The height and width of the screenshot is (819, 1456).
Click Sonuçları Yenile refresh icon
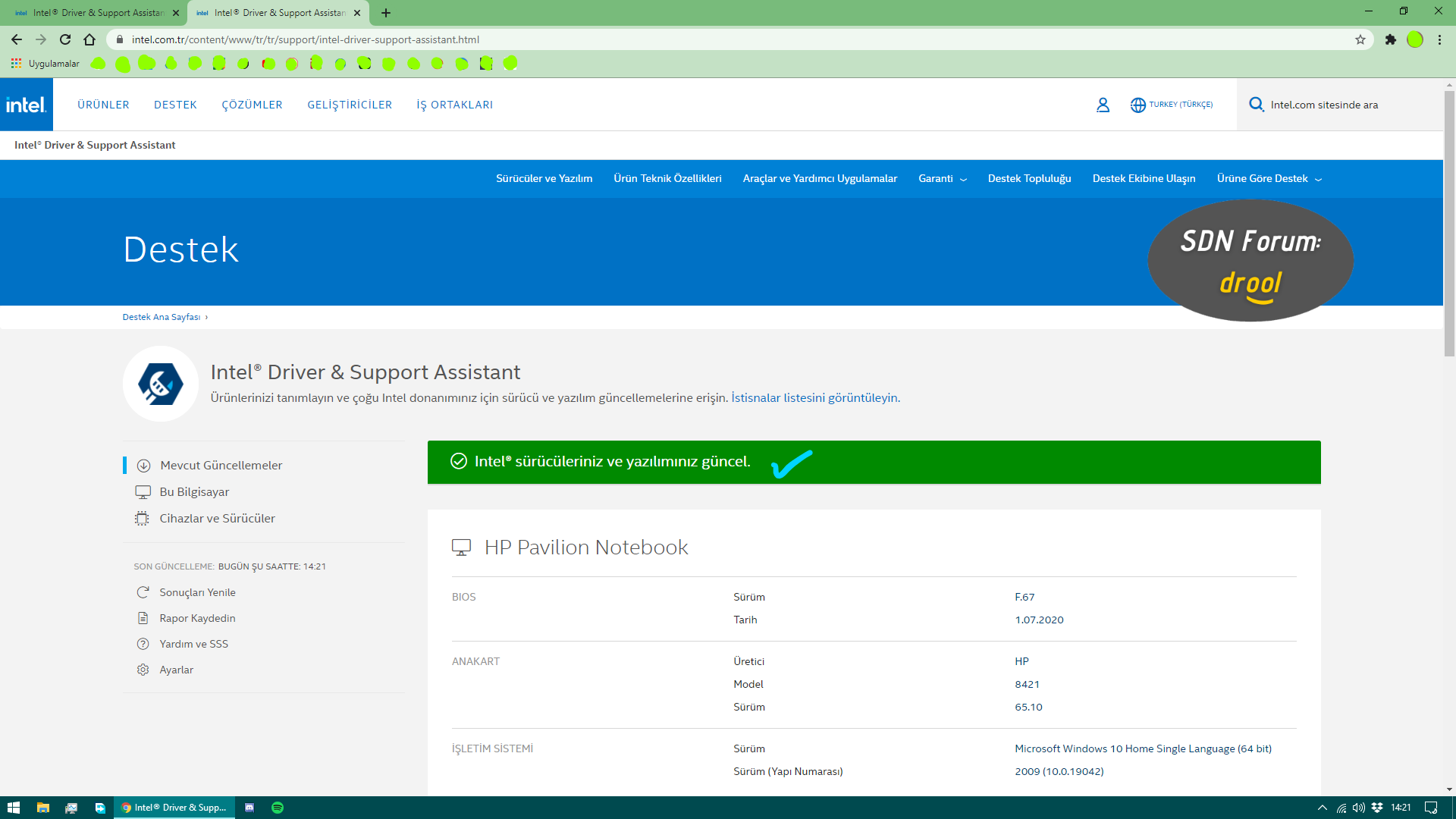143,592
